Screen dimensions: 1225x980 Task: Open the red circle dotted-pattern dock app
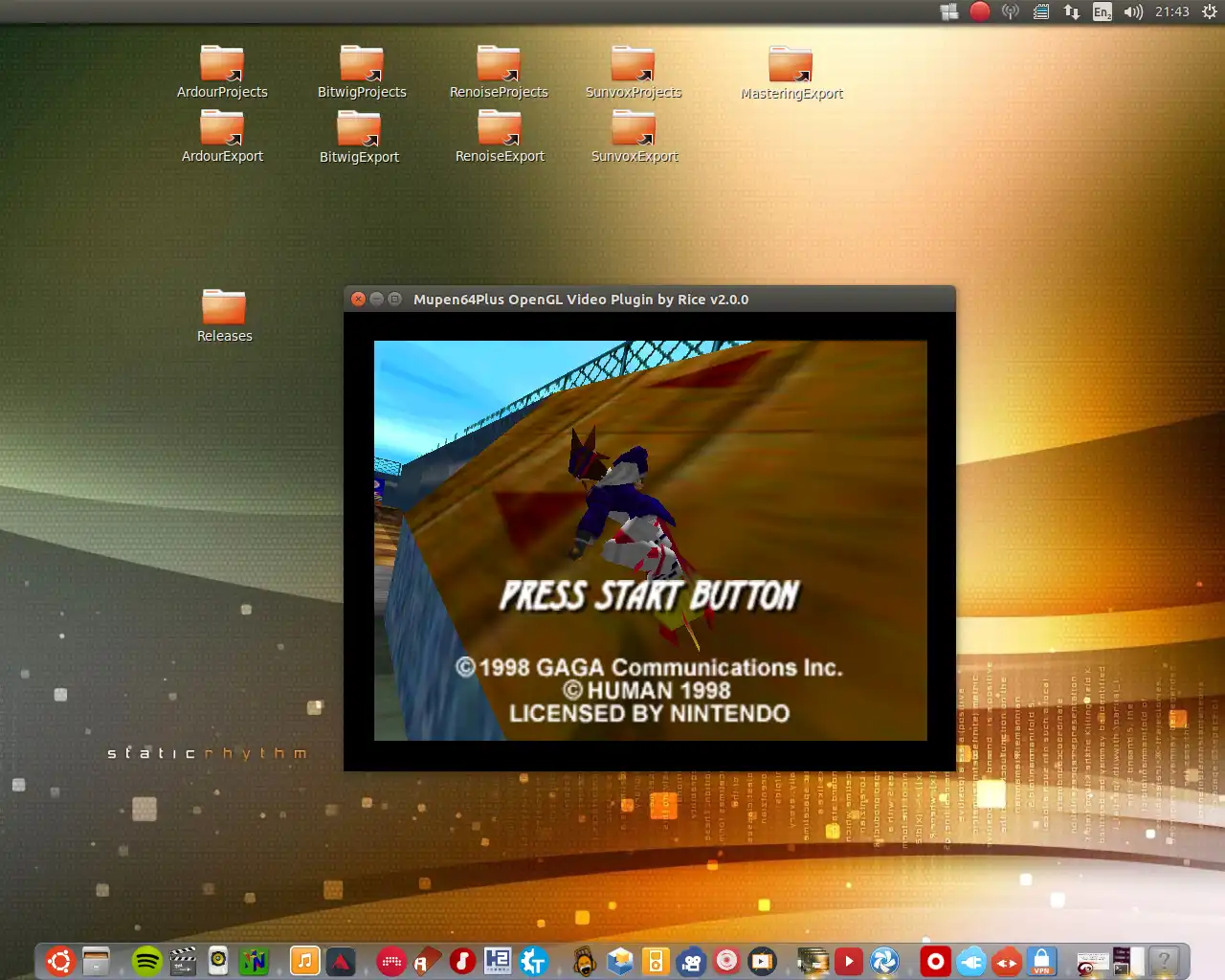pos(390,961)
